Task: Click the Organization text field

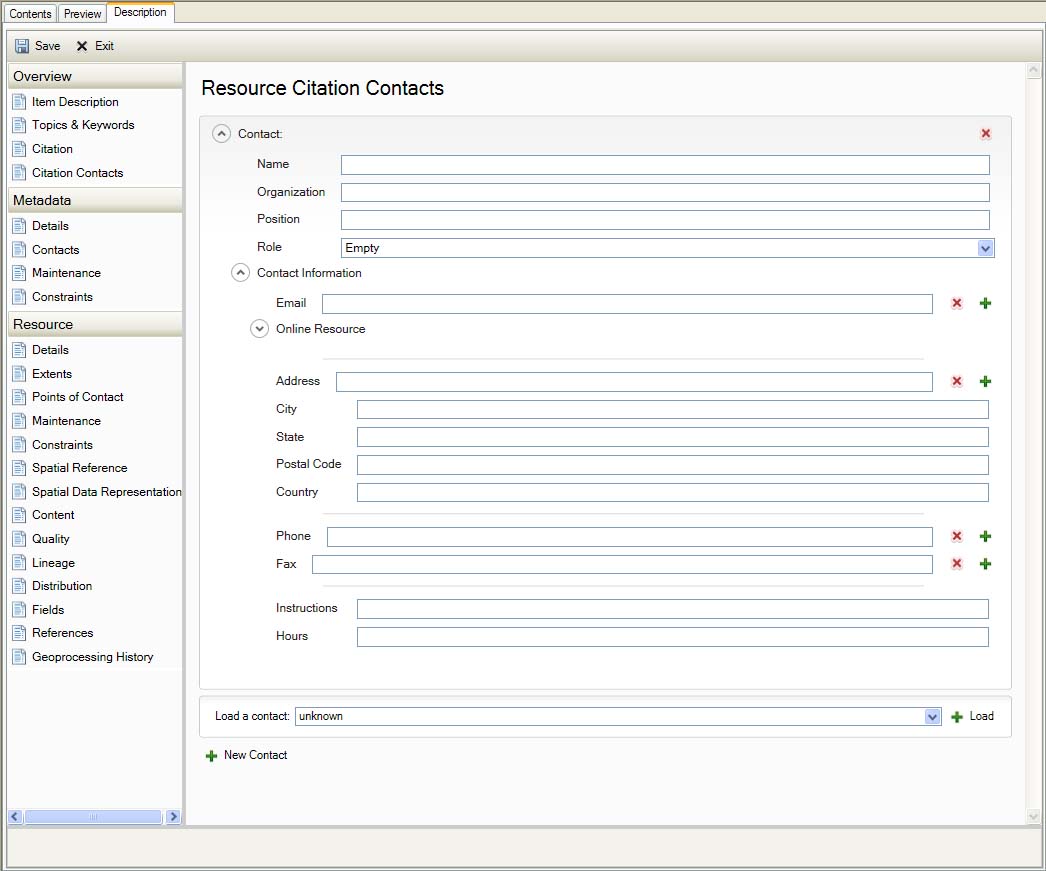Action: tap(665, 193)
